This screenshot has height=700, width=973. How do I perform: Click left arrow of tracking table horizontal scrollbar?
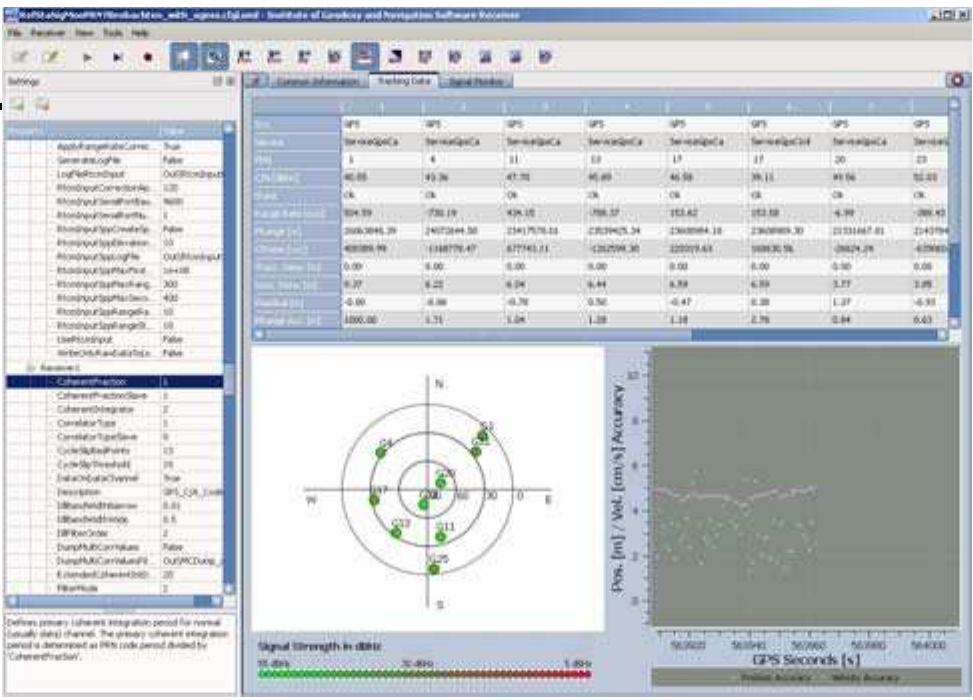pos(259,334)
